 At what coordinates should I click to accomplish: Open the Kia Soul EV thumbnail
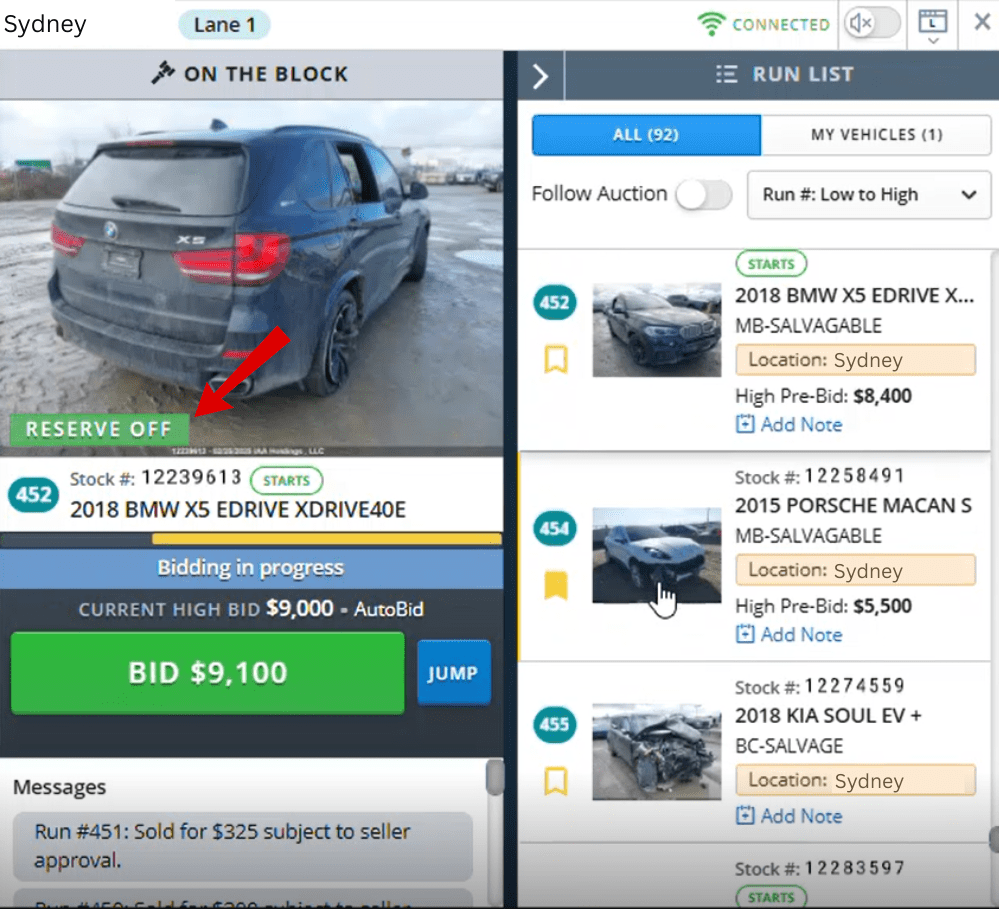(656, 751)
